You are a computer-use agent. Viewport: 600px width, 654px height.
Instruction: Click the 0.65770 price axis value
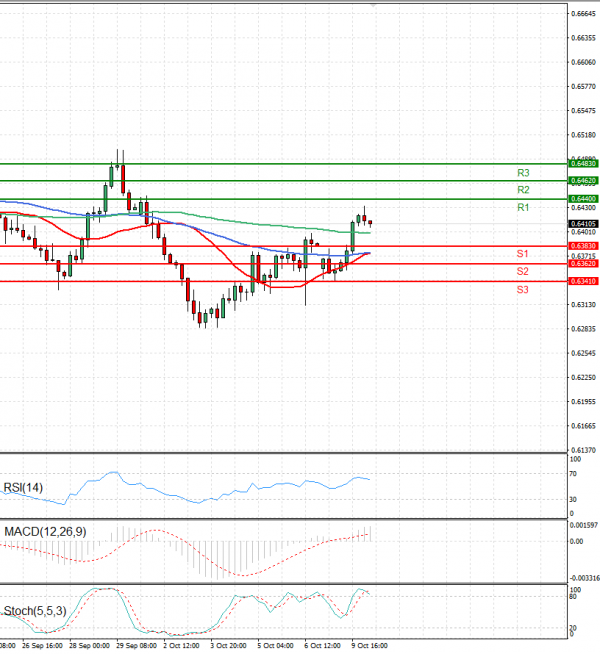(583, 87)
